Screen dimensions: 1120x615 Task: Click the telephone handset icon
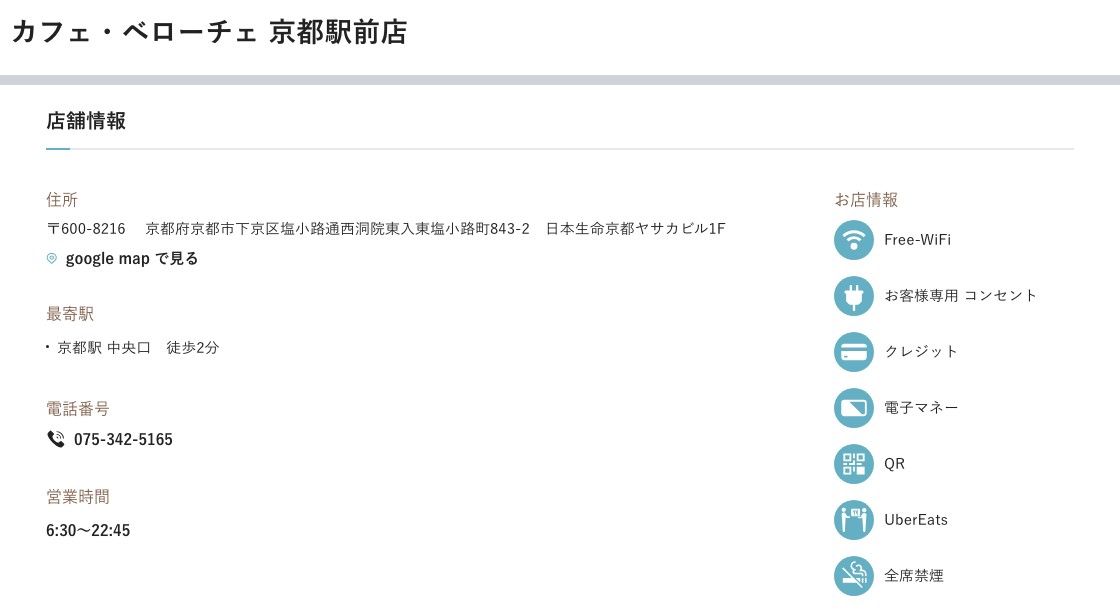point(56,439)
